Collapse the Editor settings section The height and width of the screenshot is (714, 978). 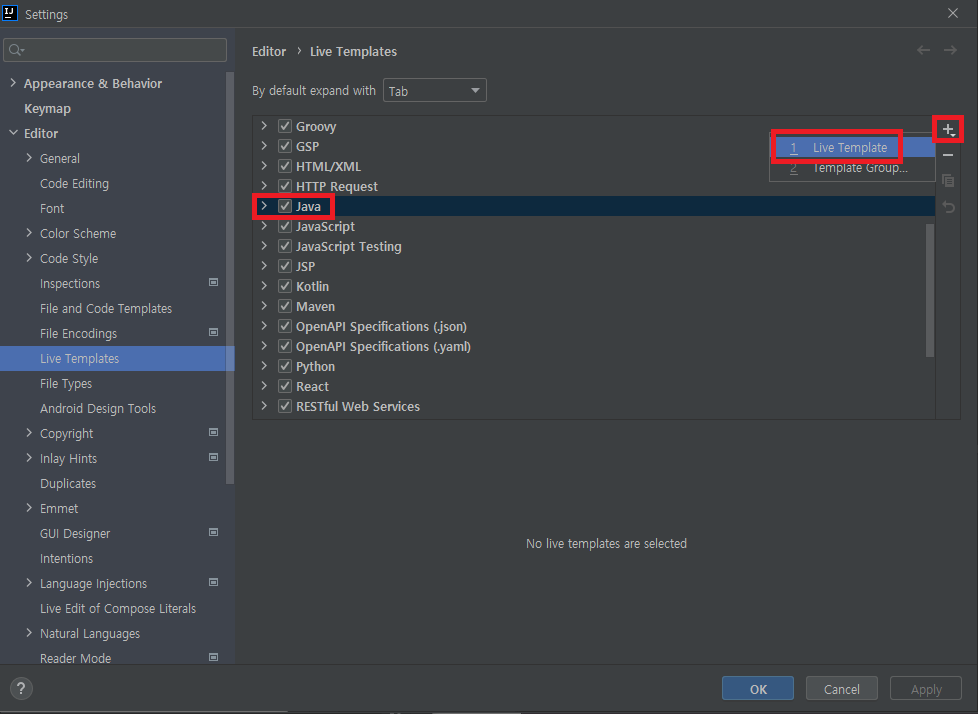(13, 133)
